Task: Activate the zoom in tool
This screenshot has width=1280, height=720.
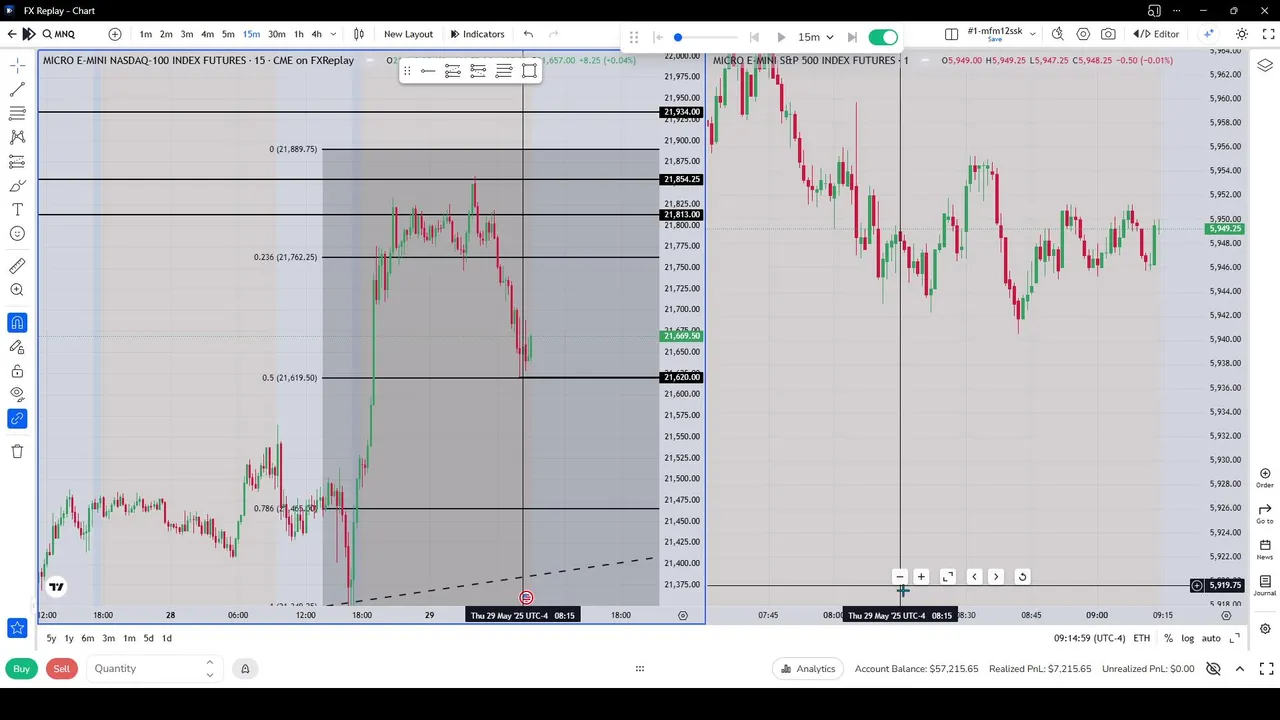Action: pos(17,290)
